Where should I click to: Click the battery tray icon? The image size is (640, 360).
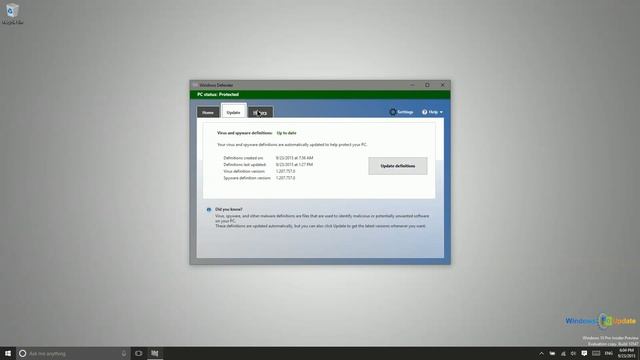552,353
